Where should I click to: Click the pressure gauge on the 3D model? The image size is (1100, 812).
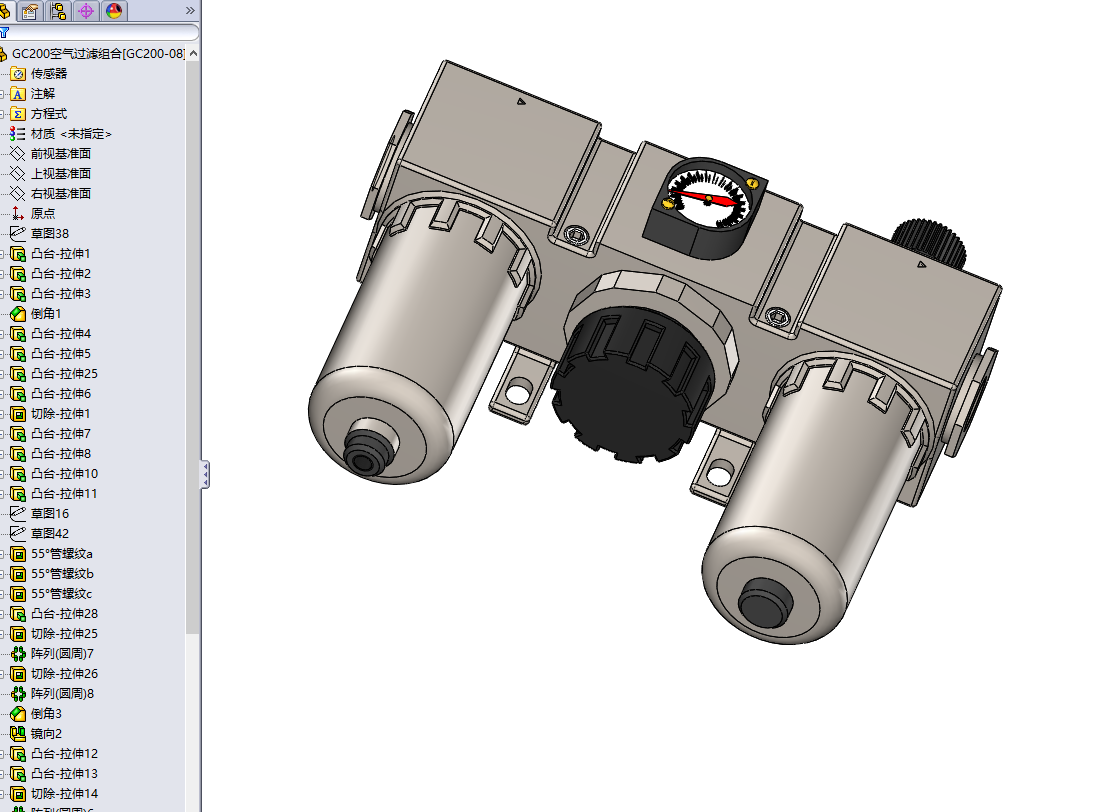[707, 207]
